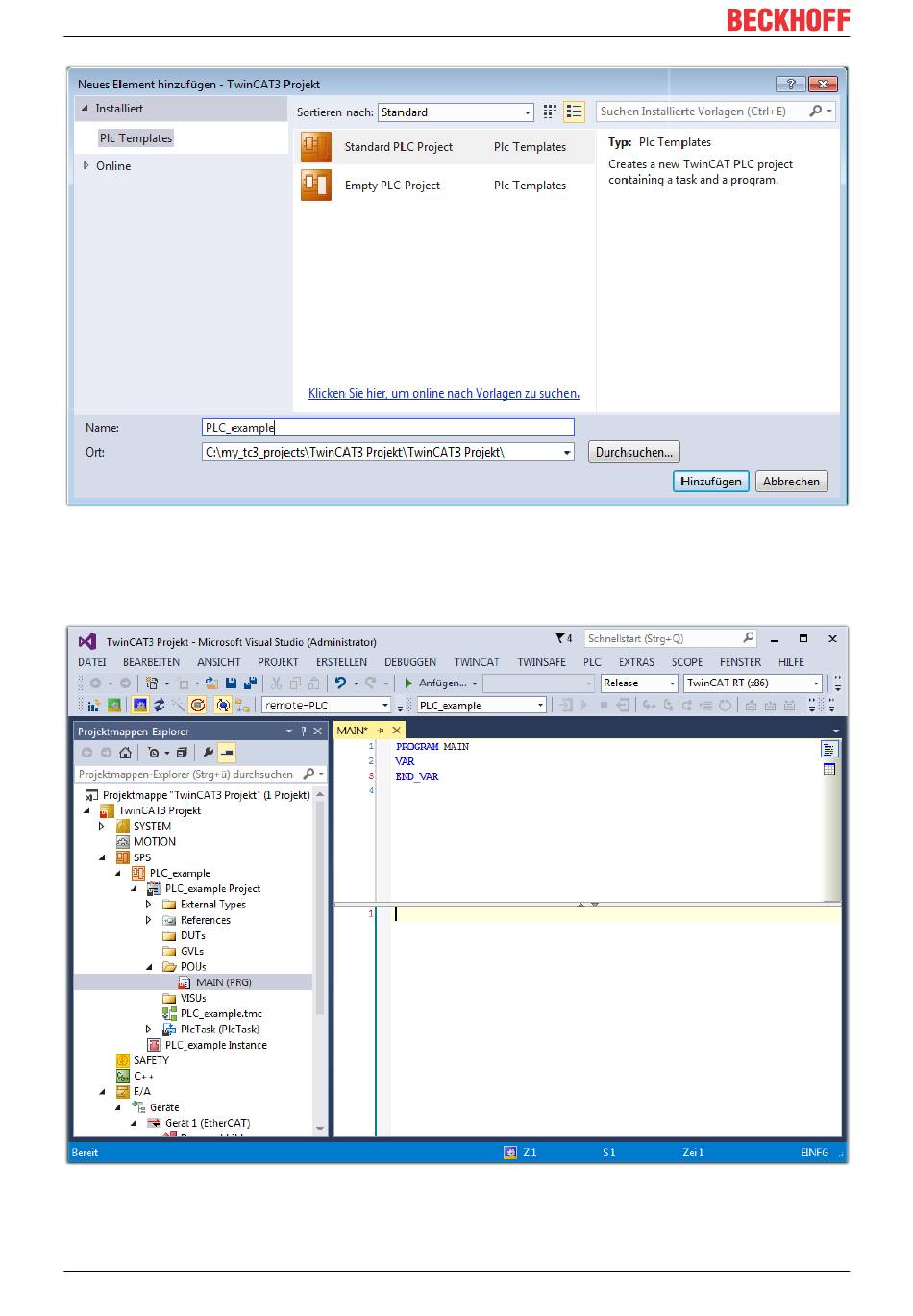
Task: Switch template view to list layout
Action: tap(574, 112)
